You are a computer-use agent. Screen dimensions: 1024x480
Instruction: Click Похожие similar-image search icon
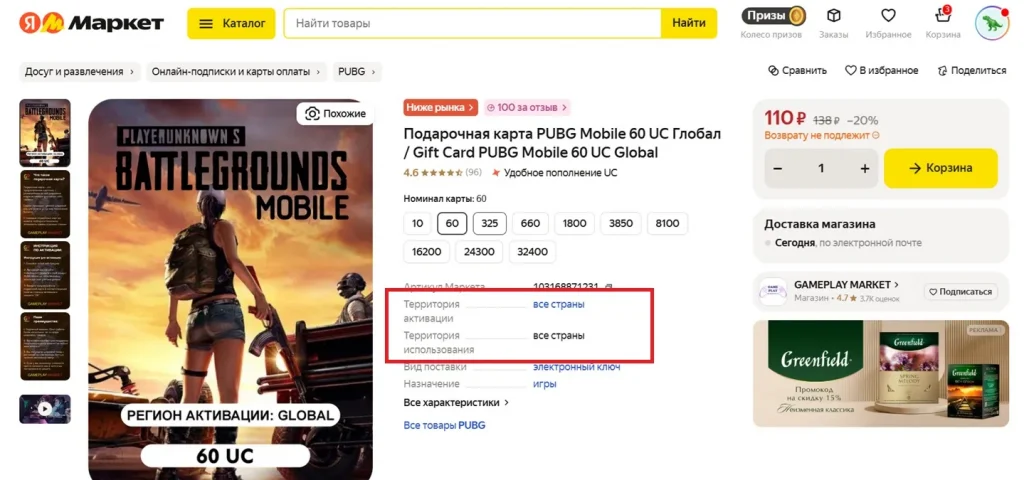point(335,114)
